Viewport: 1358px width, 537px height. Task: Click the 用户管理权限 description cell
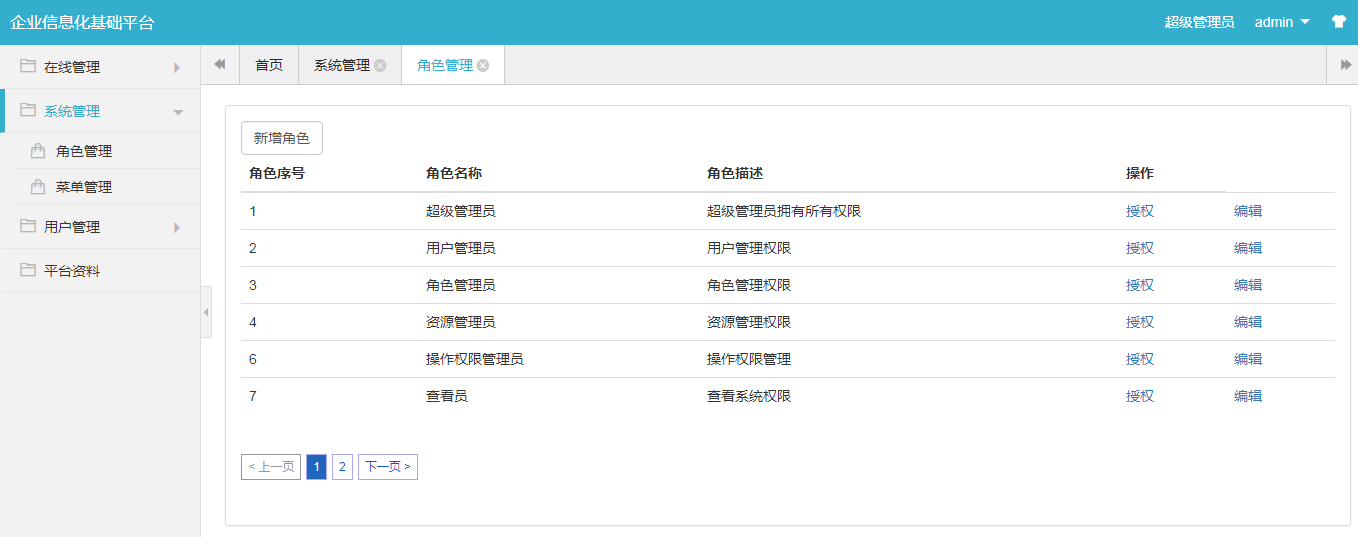coord(749,248)
